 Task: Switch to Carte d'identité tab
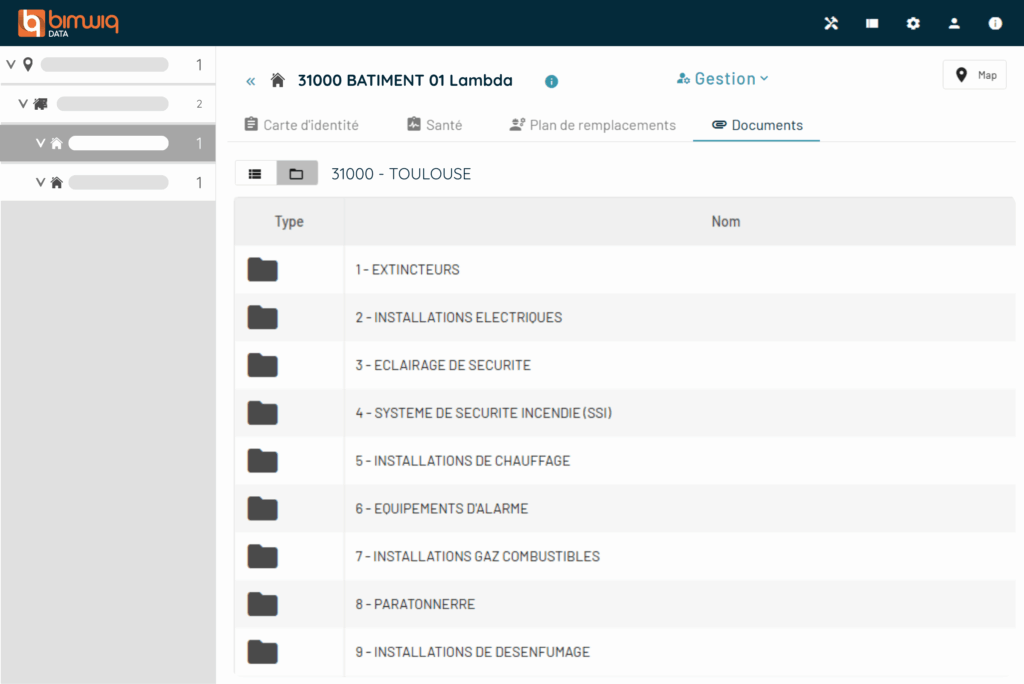point(301,125)
